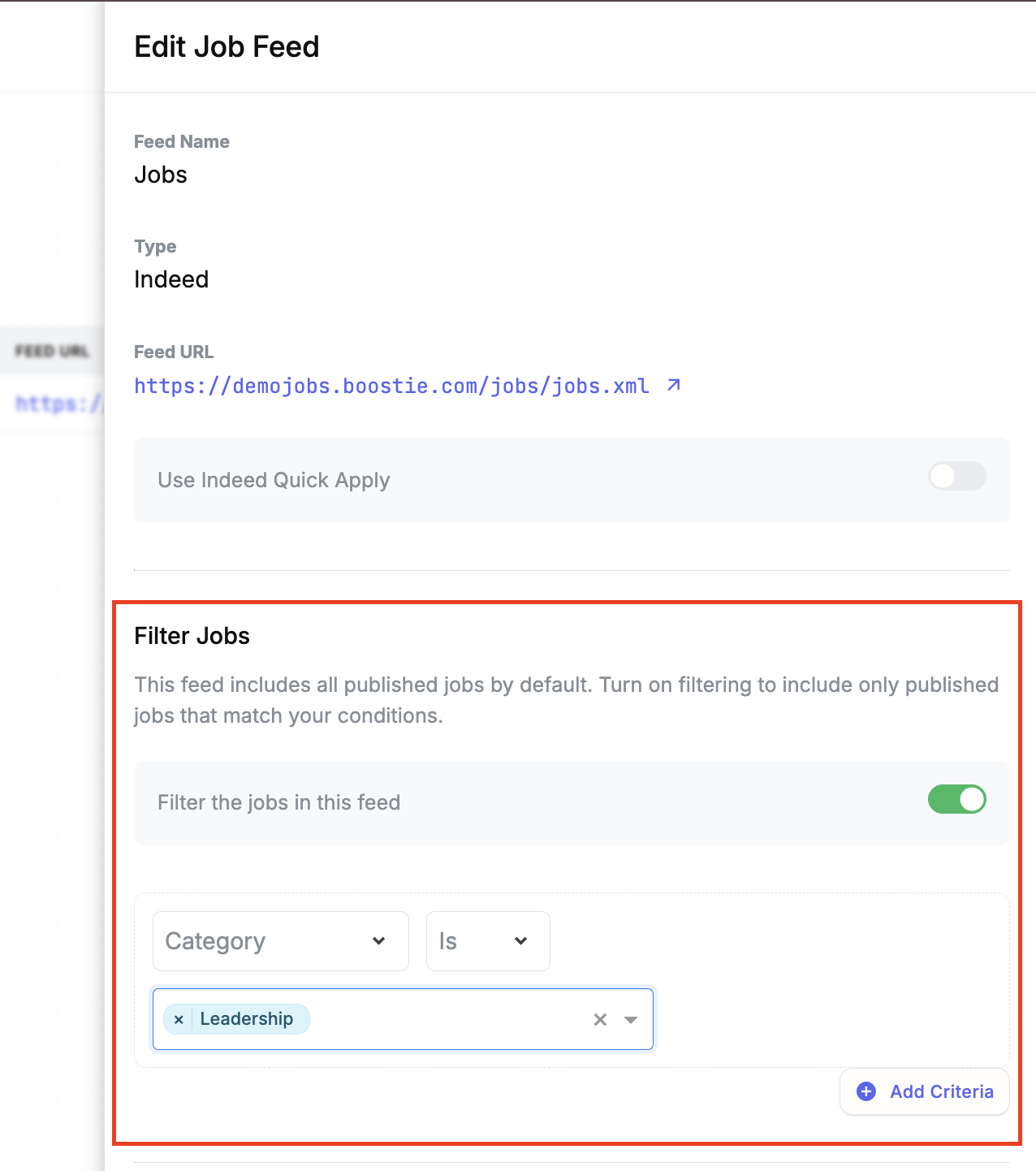Turn off Filter the jobs in this feed
The height and width of the screenshot is (1171, 1036).
pyautogui.click(x=957, y=799)
